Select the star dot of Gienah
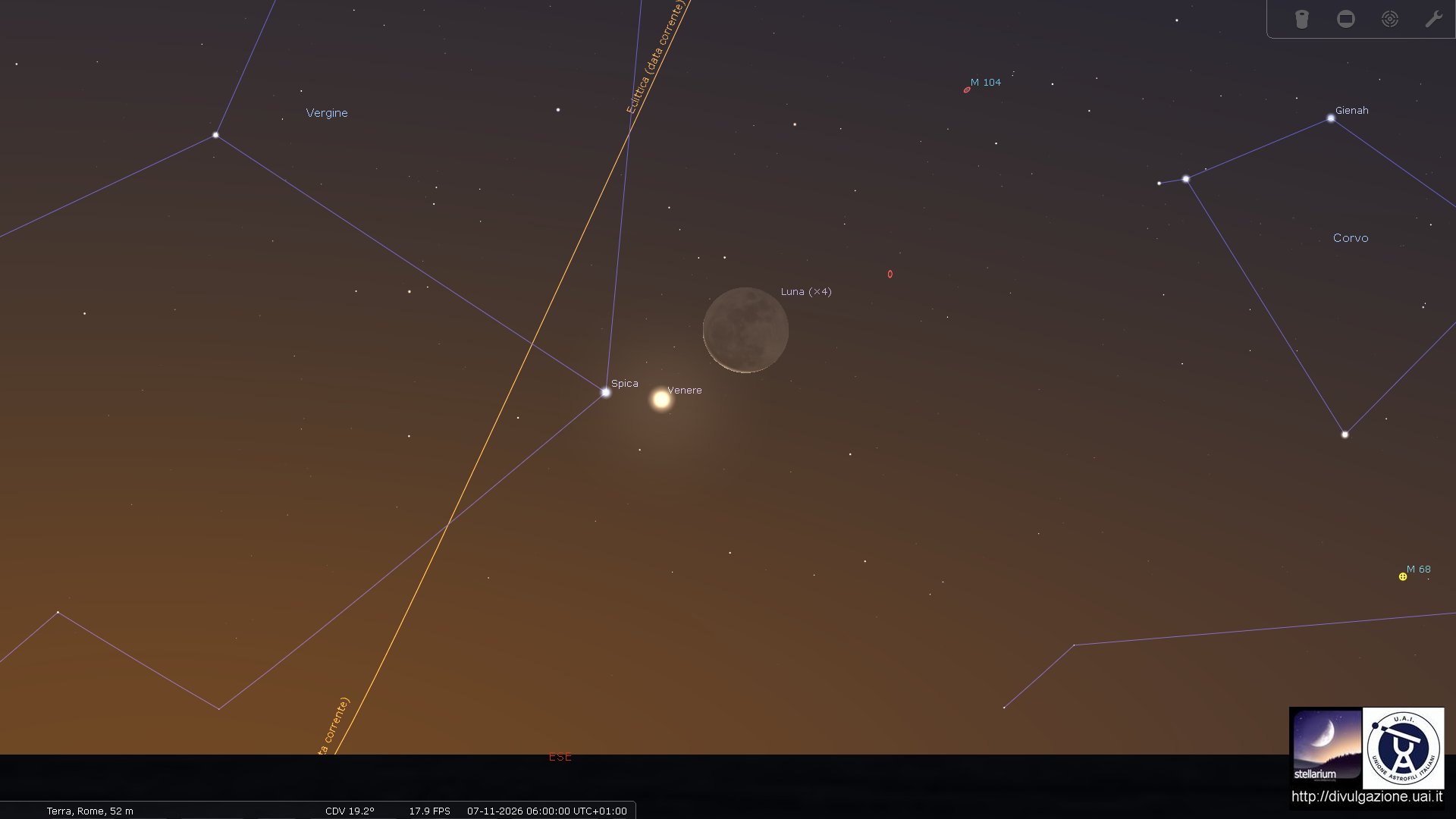Screen dimensions: 1456x819 point(1331,118)
